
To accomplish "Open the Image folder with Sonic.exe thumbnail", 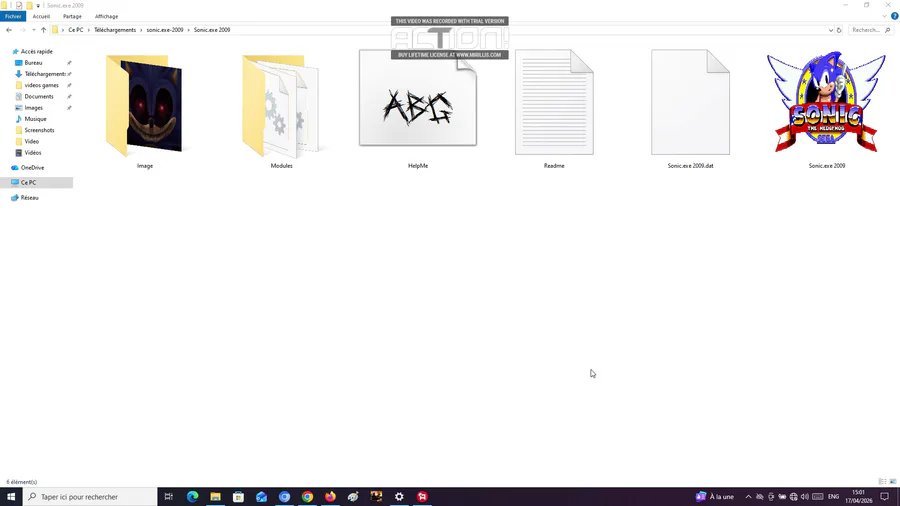I will [x=145, y=107].
